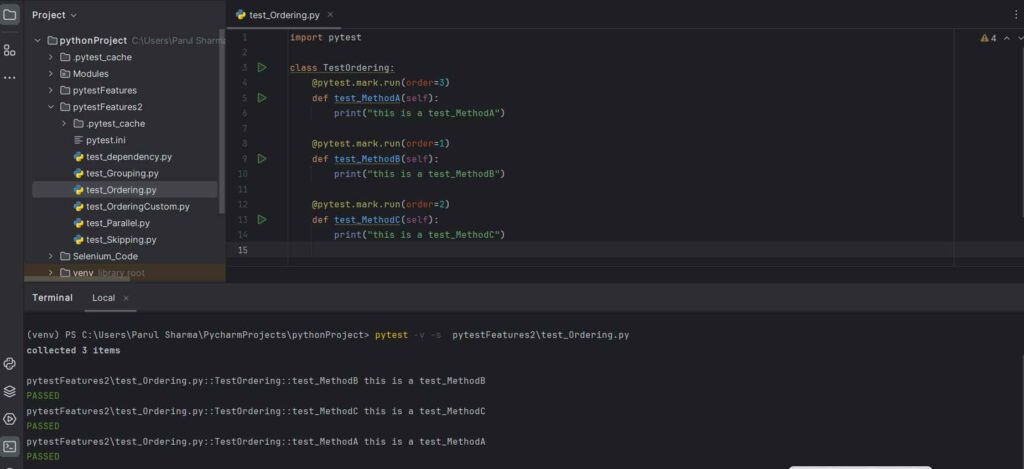This screenshot has width=1024, height=469.
Task: Open the Terminal tool window icon
Action: [x=10, y=447]
